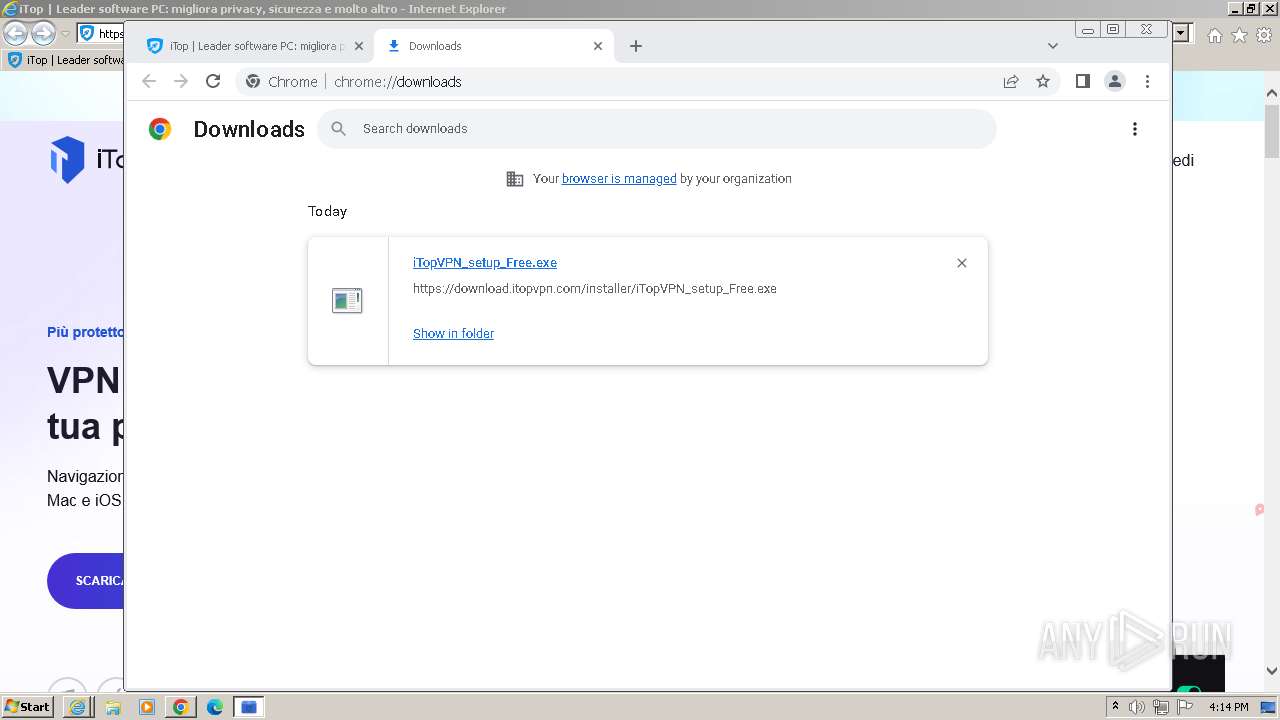Bookmark this page with the star icon
The width and height of the screenshot is (1280, 720).
coord(1043,82)
